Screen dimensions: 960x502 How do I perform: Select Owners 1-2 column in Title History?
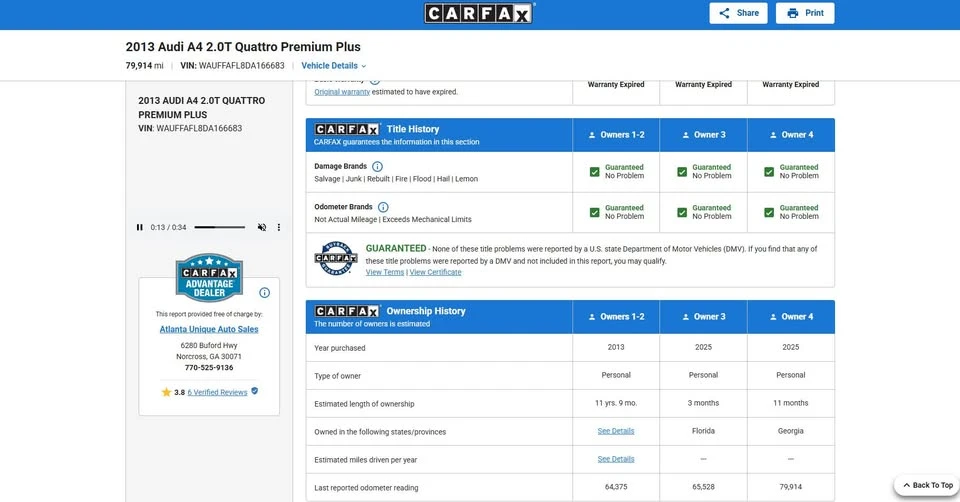[x=616, y=135]
